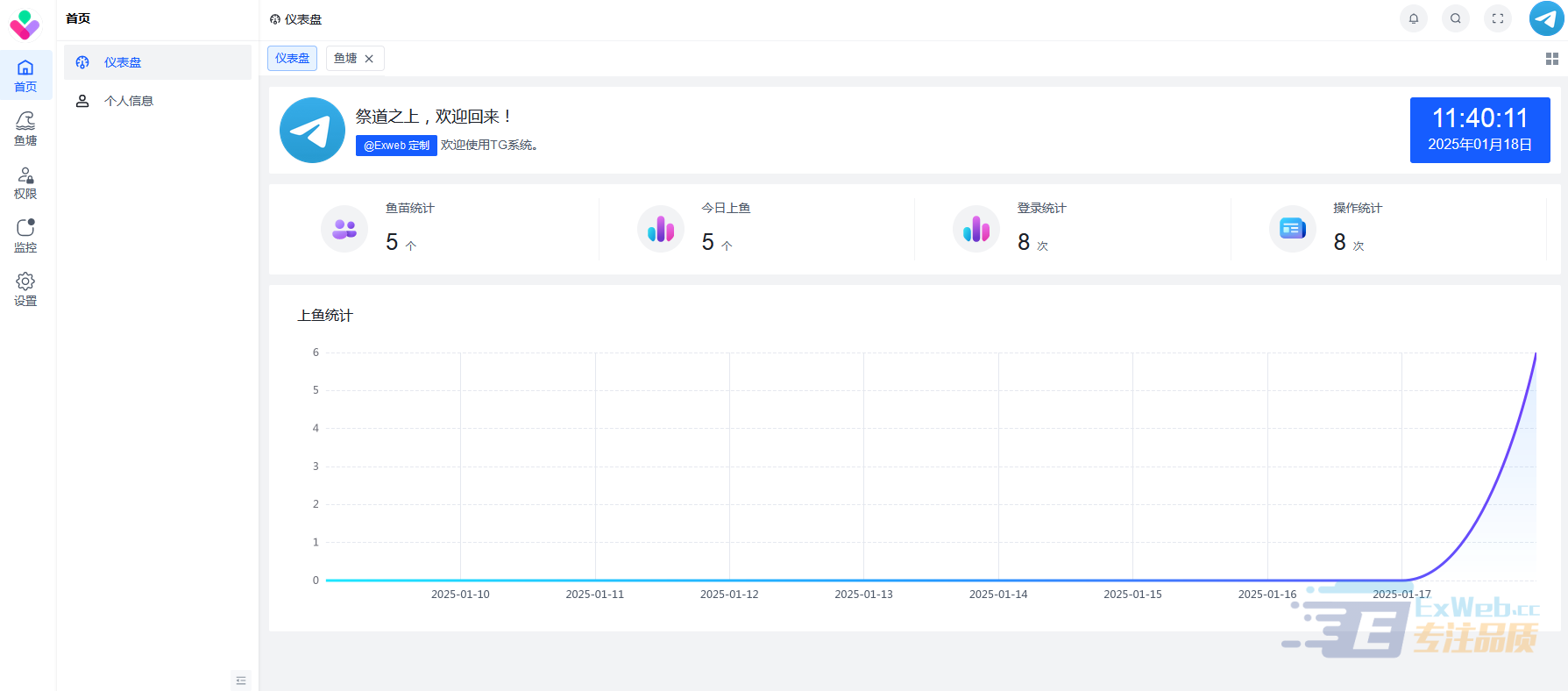Click the 仪表盘 breadcrumb in header

(x=296, y=19)
